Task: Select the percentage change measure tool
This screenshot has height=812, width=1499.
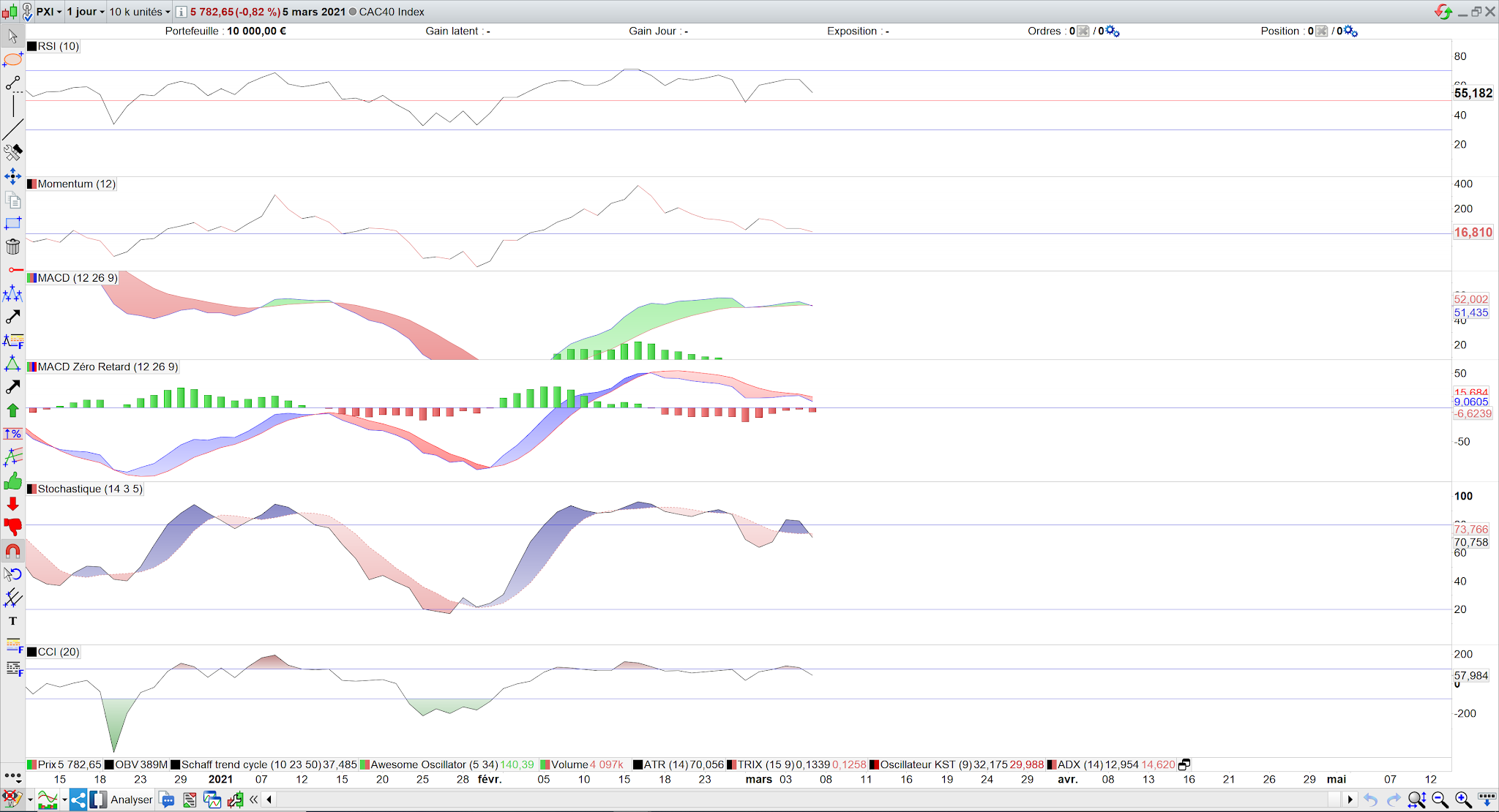Action: [x=12, y=434]
